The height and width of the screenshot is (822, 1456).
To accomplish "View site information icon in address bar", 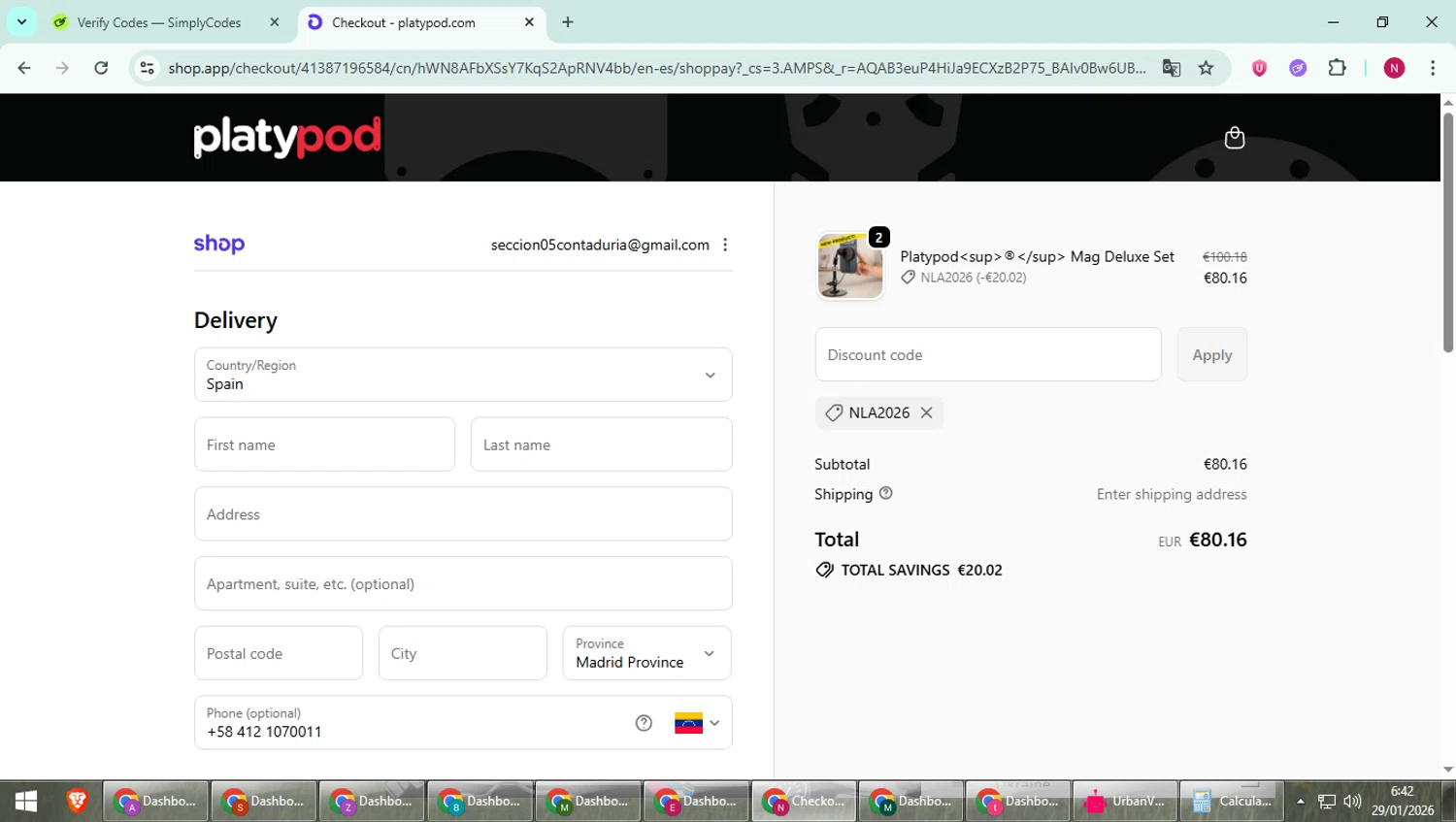I will 147,68.
